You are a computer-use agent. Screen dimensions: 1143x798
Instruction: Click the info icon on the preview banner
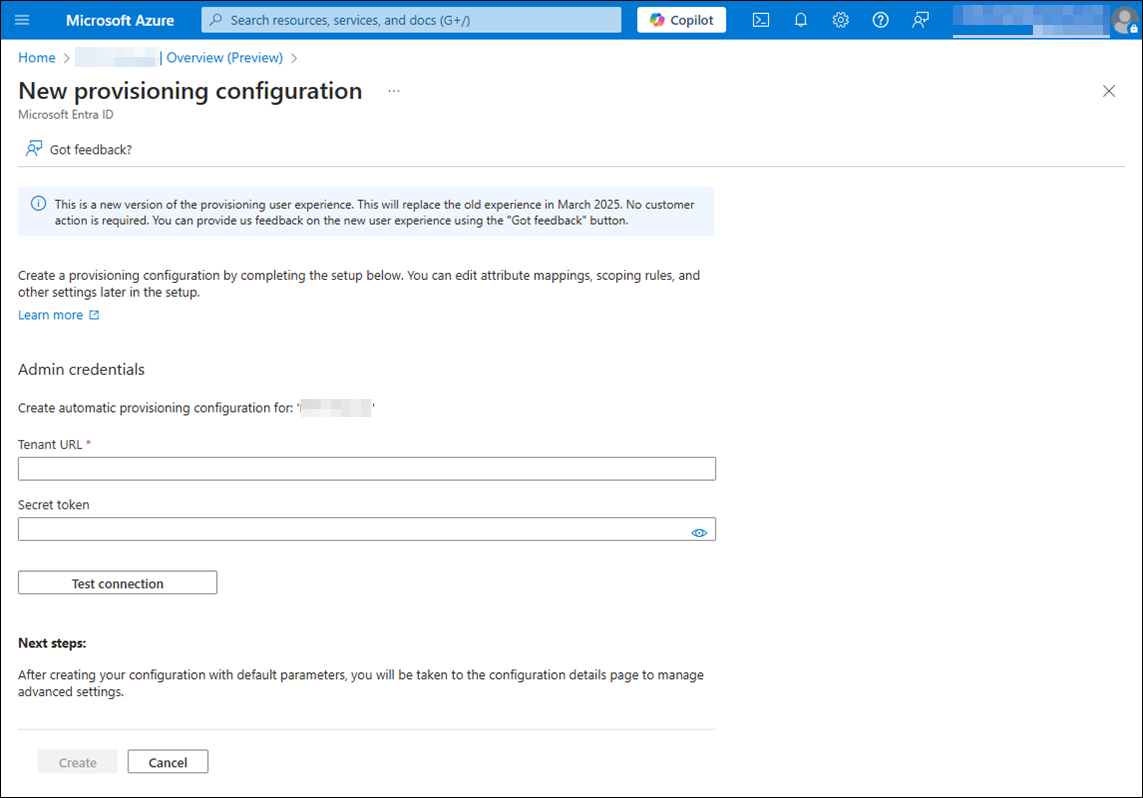pyautogui.click(x=38, y=203)
